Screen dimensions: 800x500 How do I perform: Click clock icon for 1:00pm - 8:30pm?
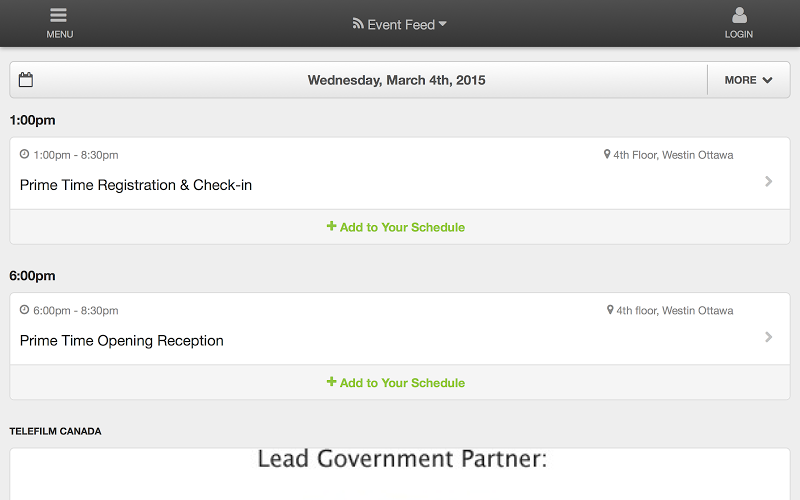tap(24, 154)
